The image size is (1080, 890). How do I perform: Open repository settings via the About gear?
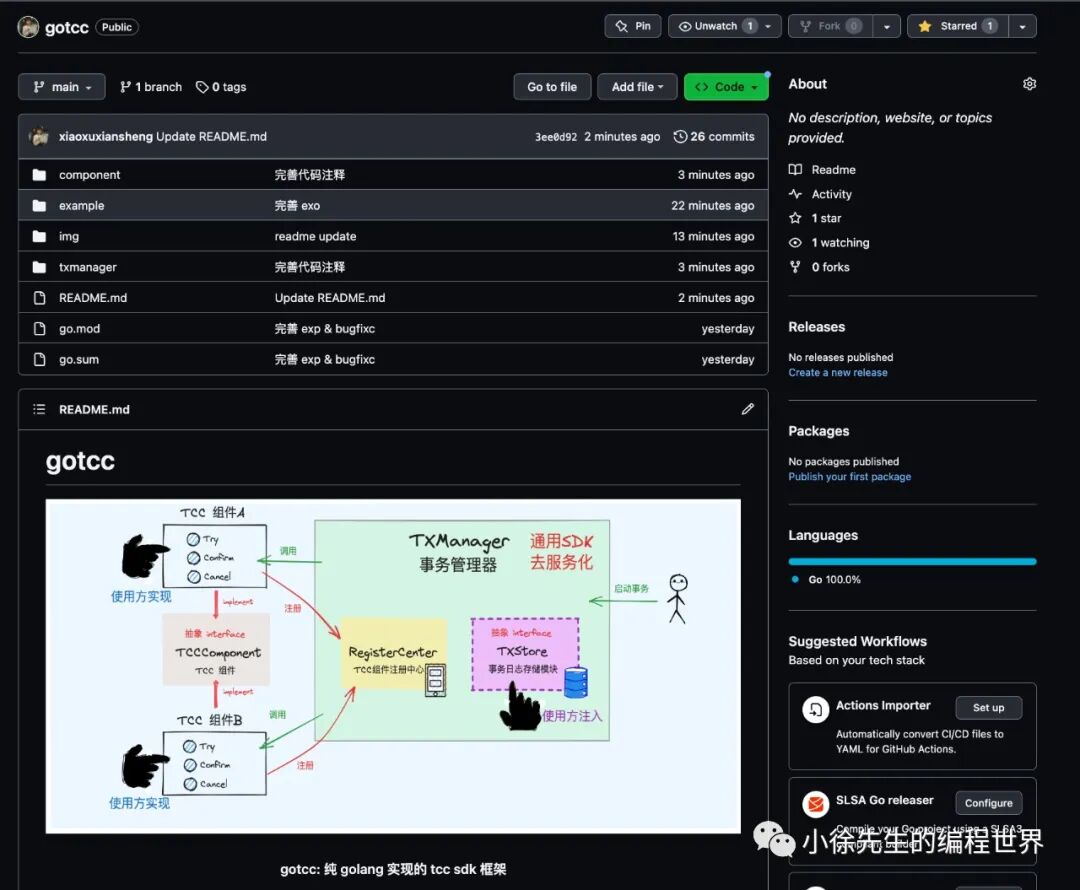pos(1029,84)
